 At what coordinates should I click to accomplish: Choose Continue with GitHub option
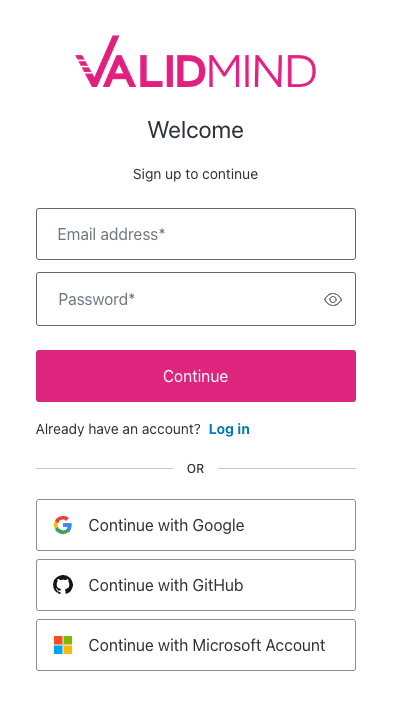click(196, 585)
